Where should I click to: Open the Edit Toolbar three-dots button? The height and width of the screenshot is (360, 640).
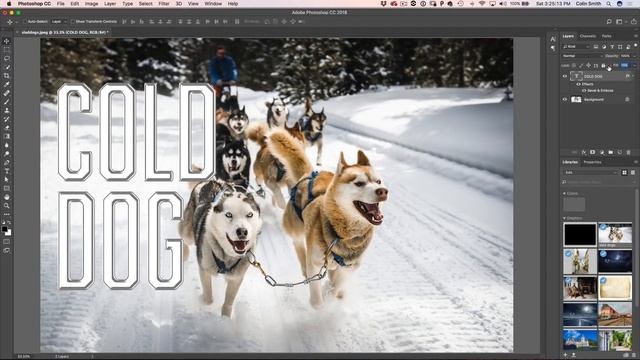(x=7, y=214)
